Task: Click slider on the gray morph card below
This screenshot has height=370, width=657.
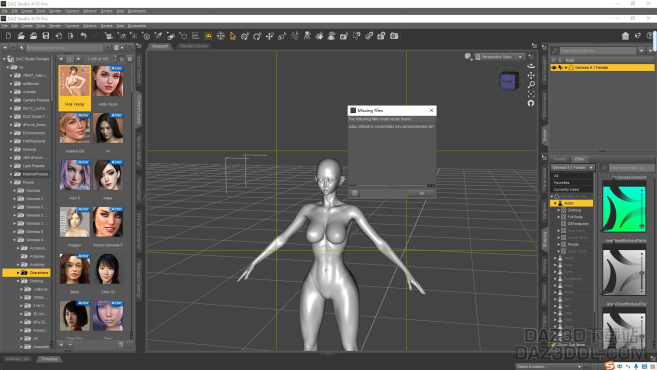Action: click(641, 272)
